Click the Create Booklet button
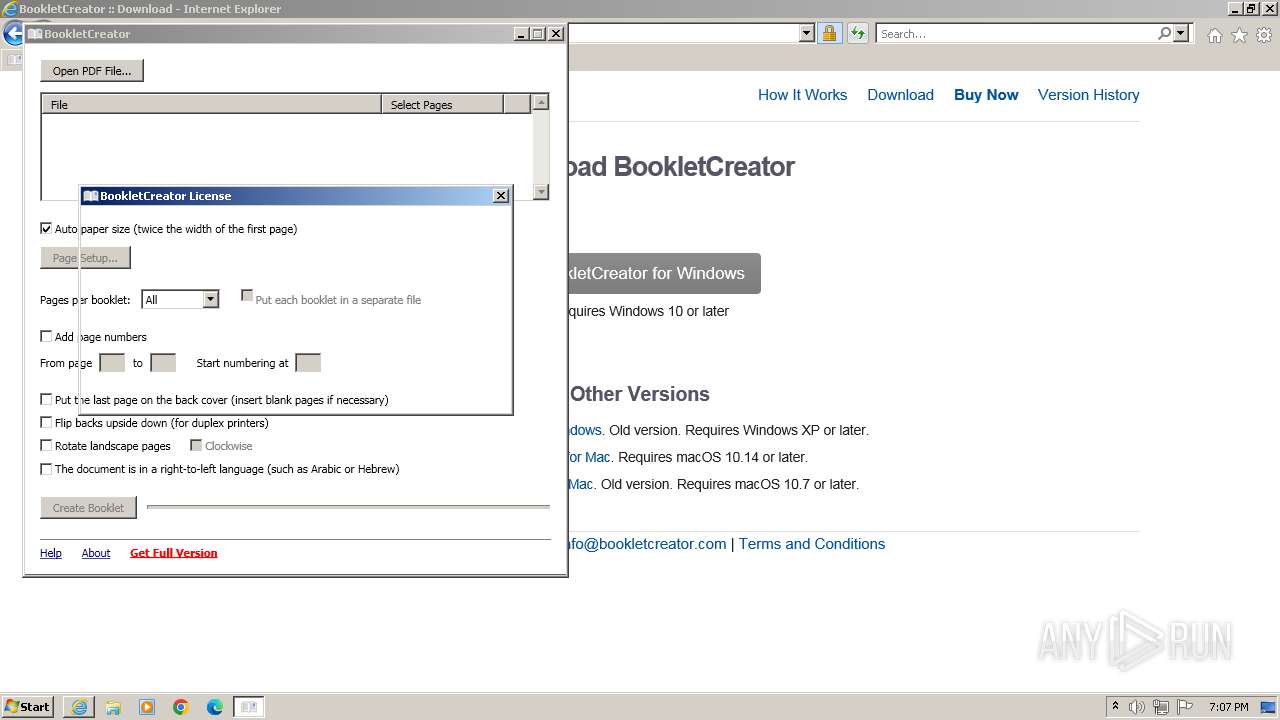Image resolution: width=1280 pixels, height=720 pixels. pyautogui.click(x=88, y=508)
